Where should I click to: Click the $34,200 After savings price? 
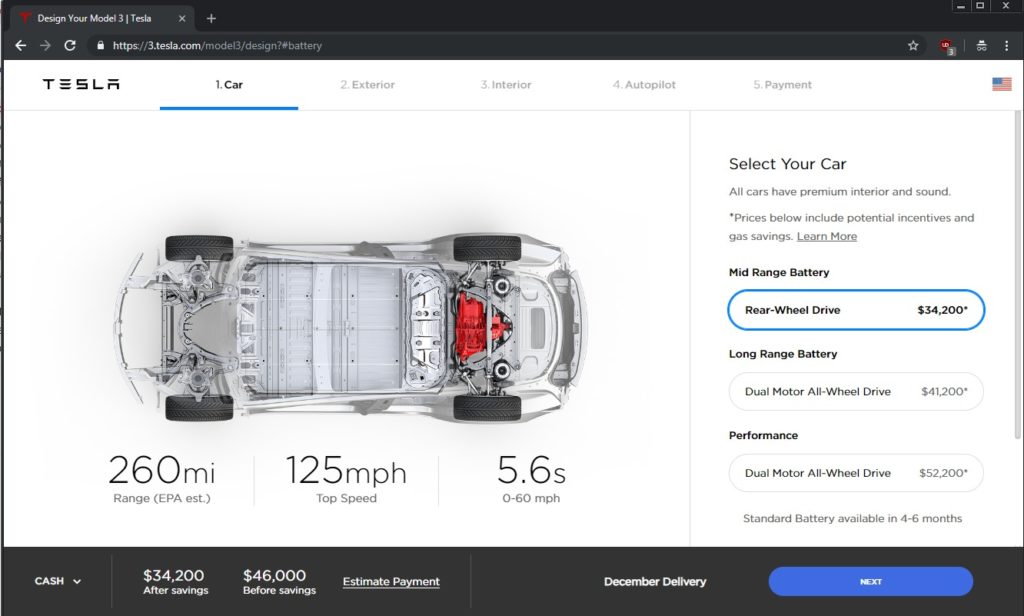[x=174, y=575]
